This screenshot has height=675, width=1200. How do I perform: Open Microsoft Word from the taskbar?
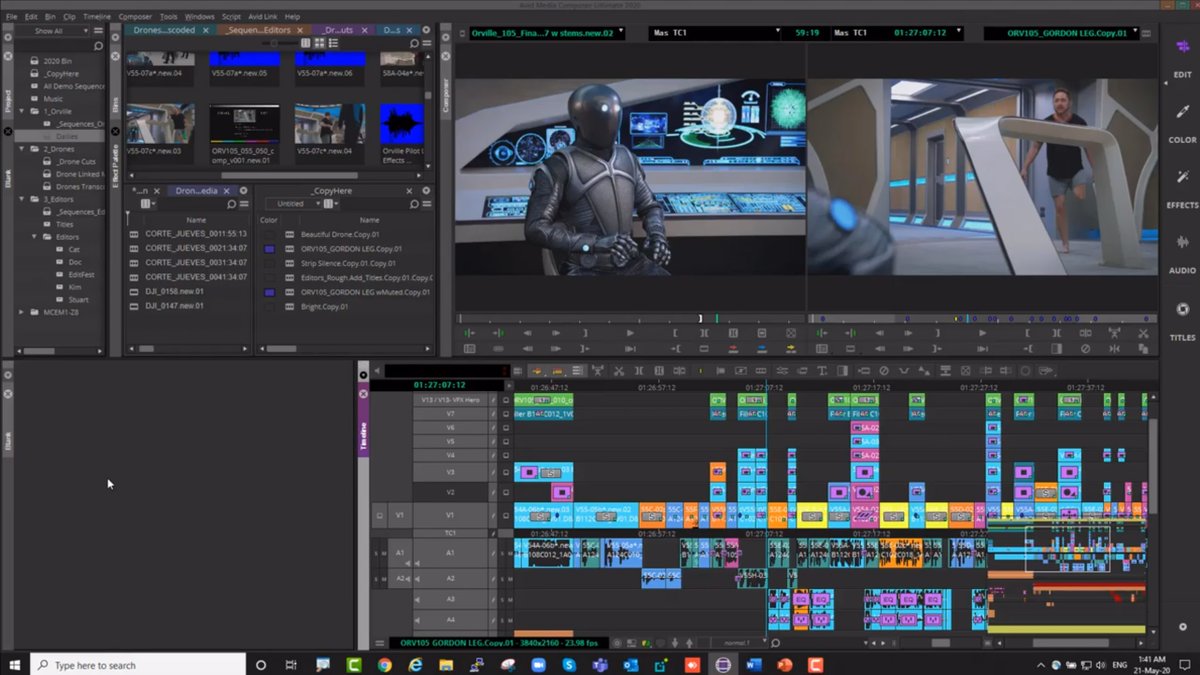coord(753,664)
